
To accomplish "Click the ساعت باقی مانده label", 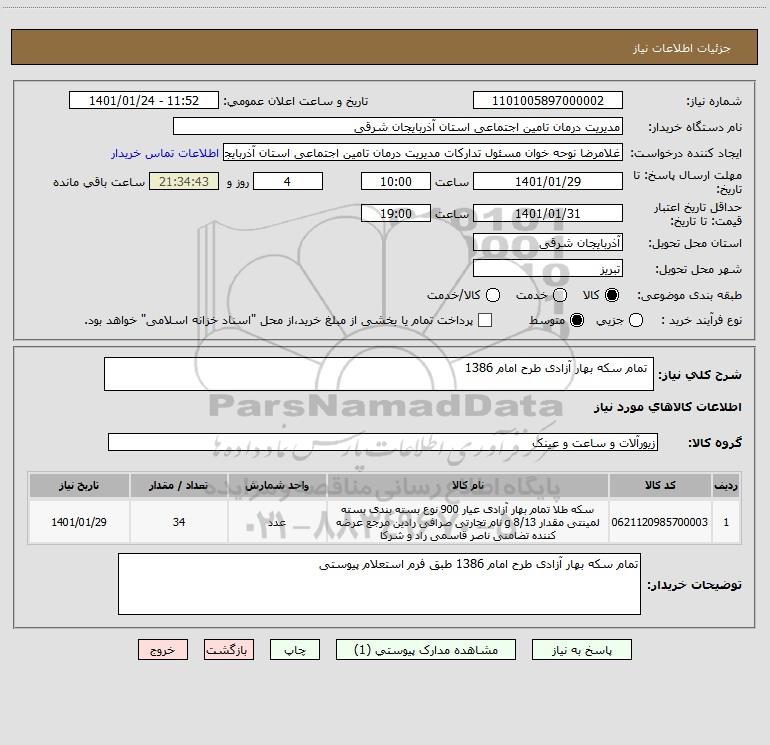I will pos(99,182).
